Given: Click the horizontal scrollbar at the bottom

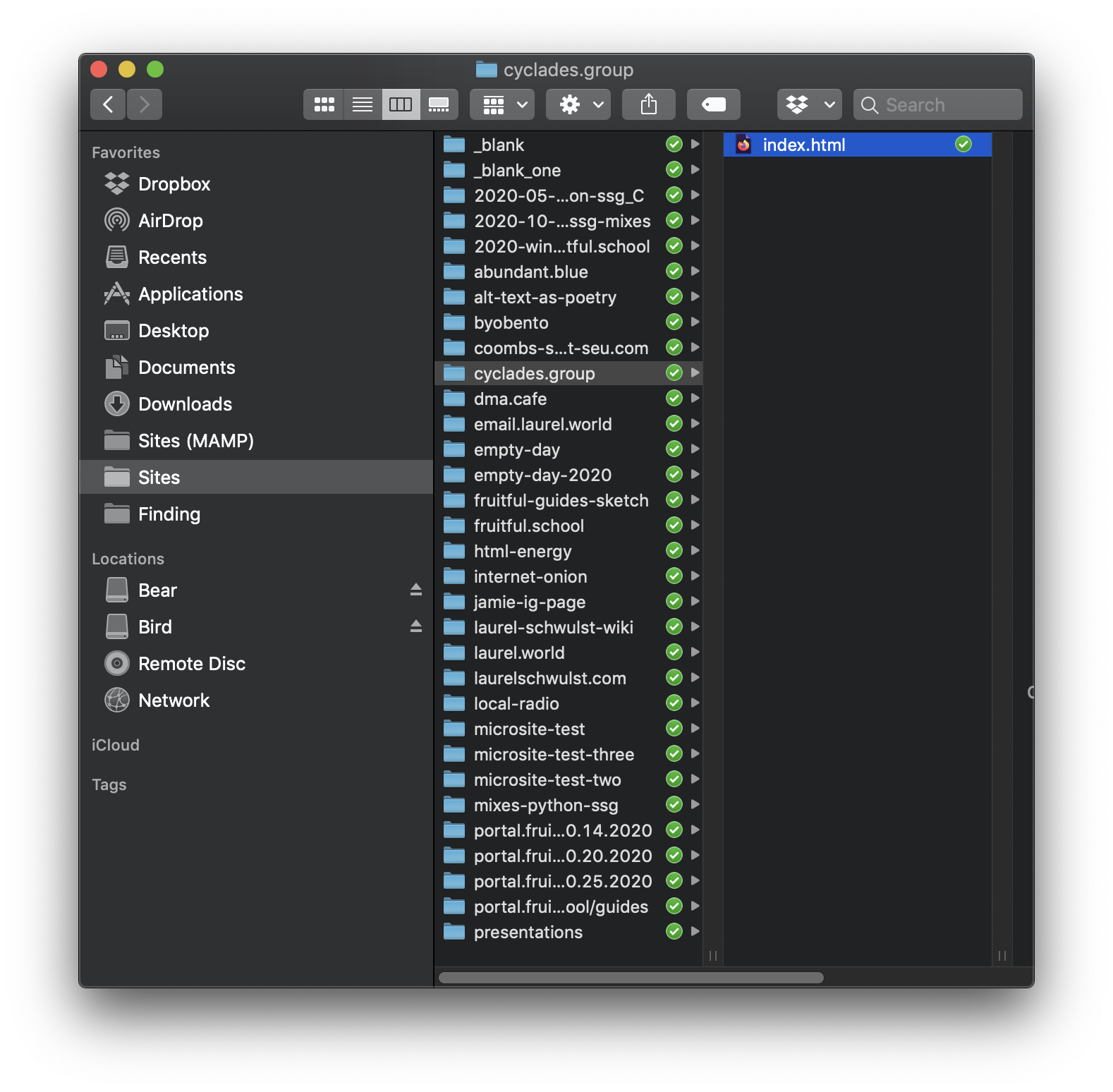Looking at the screenshot, I should coord(631,978).
